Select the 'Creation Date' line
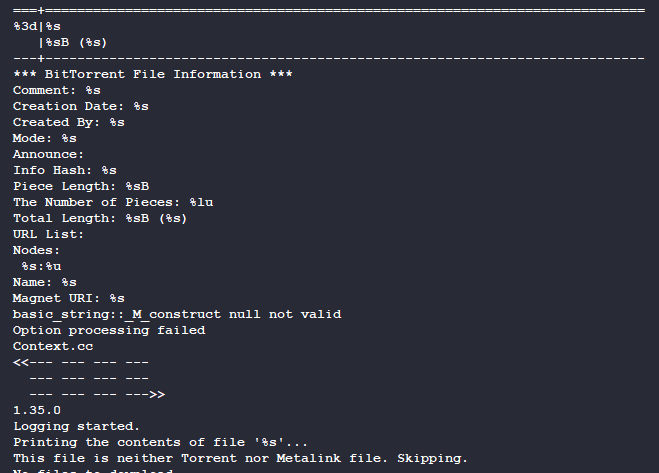This screenshot has height=473, width=659. [x=81, y=106]
